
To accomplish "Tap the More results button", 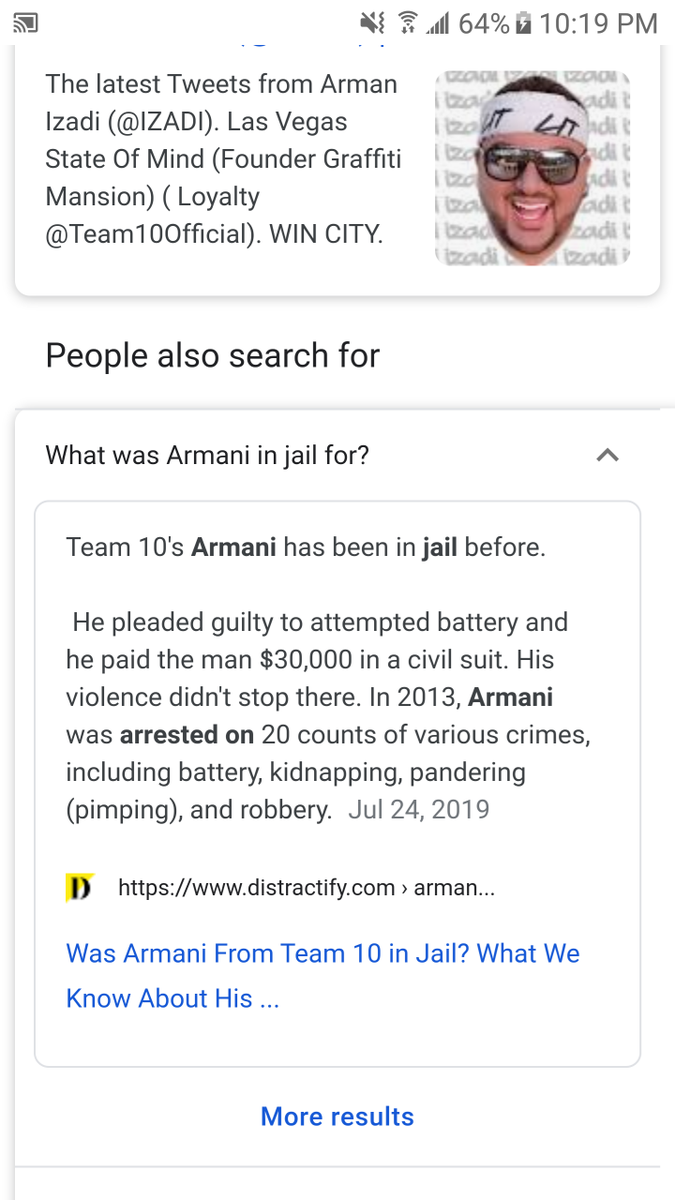I will point(337,1116).
